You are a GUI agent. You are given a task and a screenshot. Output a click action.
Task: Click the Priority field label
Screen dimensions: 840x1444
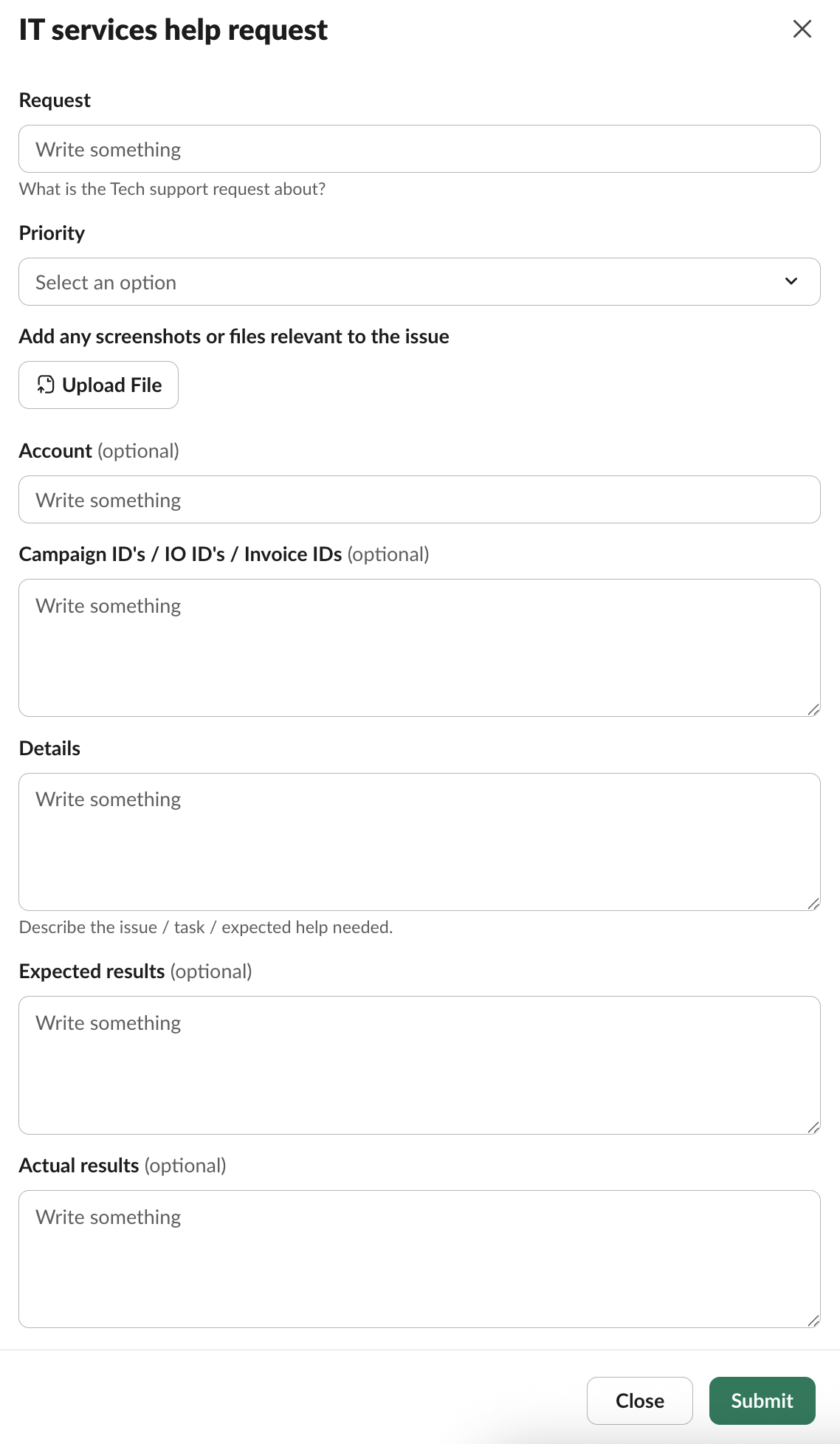[x=52, y=233]
